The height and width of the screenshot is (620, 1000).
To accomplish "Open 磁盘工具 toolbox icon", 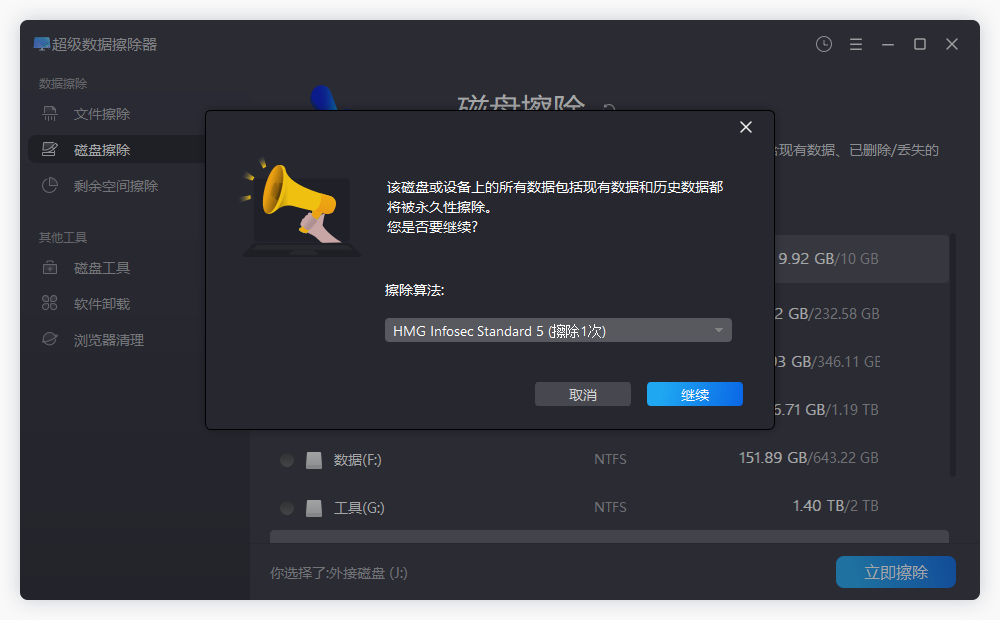I will [49, 267].
